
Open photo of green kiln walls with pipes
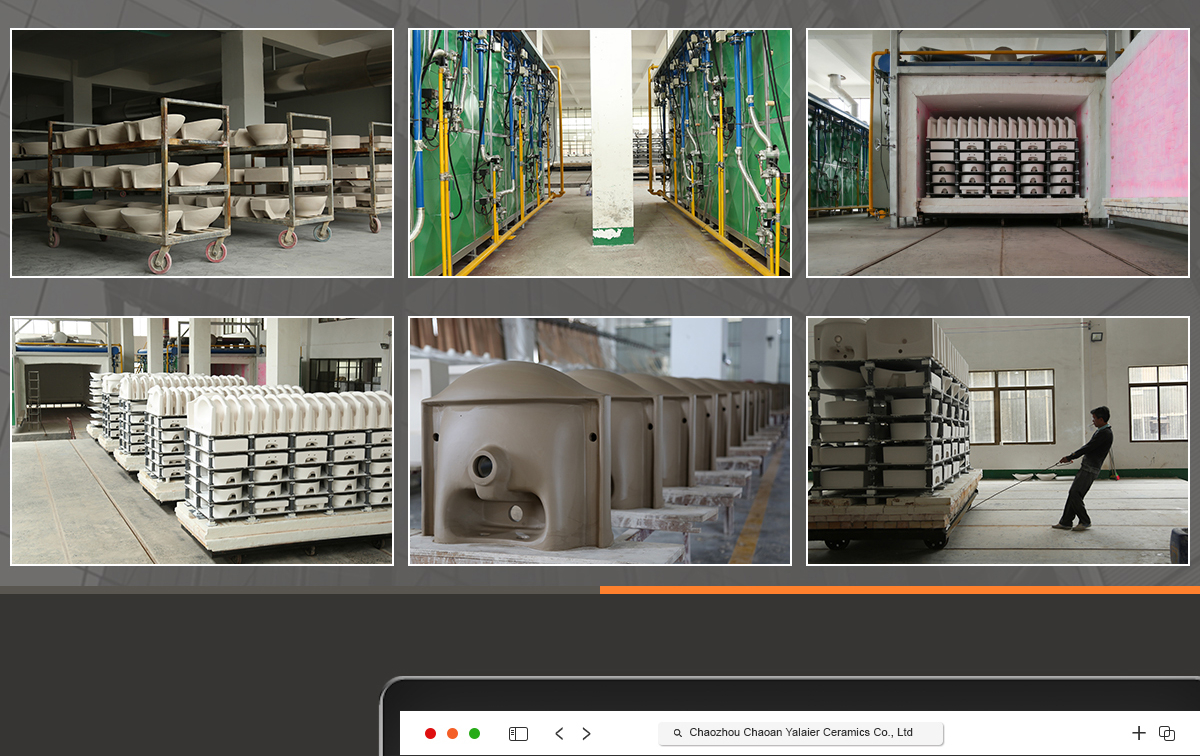(x=600, y=153)
